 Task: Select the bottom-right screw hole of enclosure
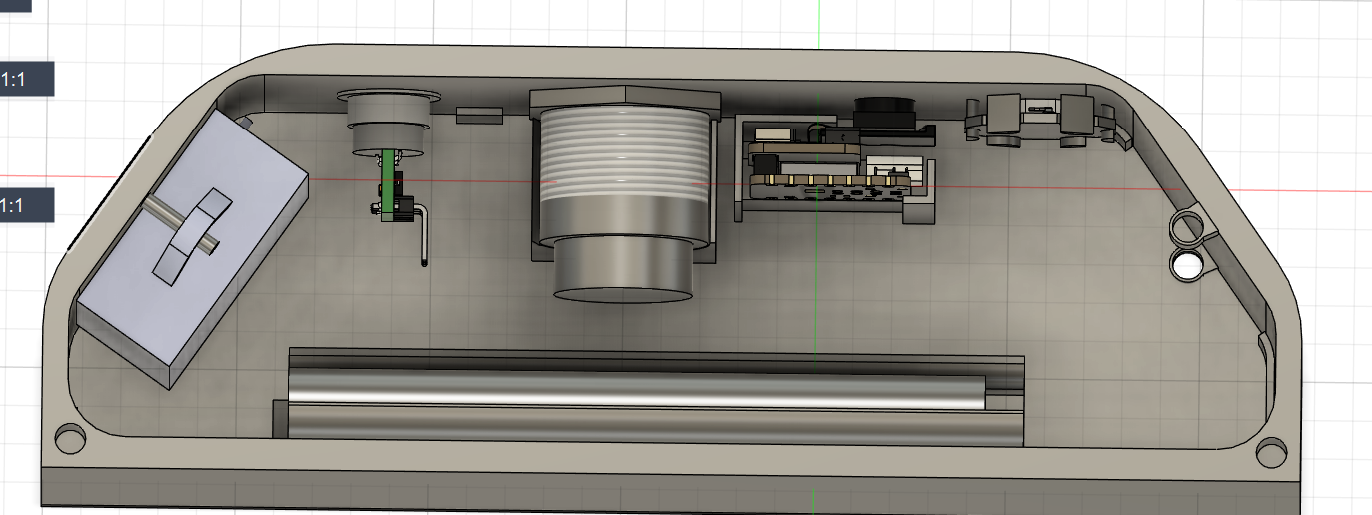[1270, 451]
